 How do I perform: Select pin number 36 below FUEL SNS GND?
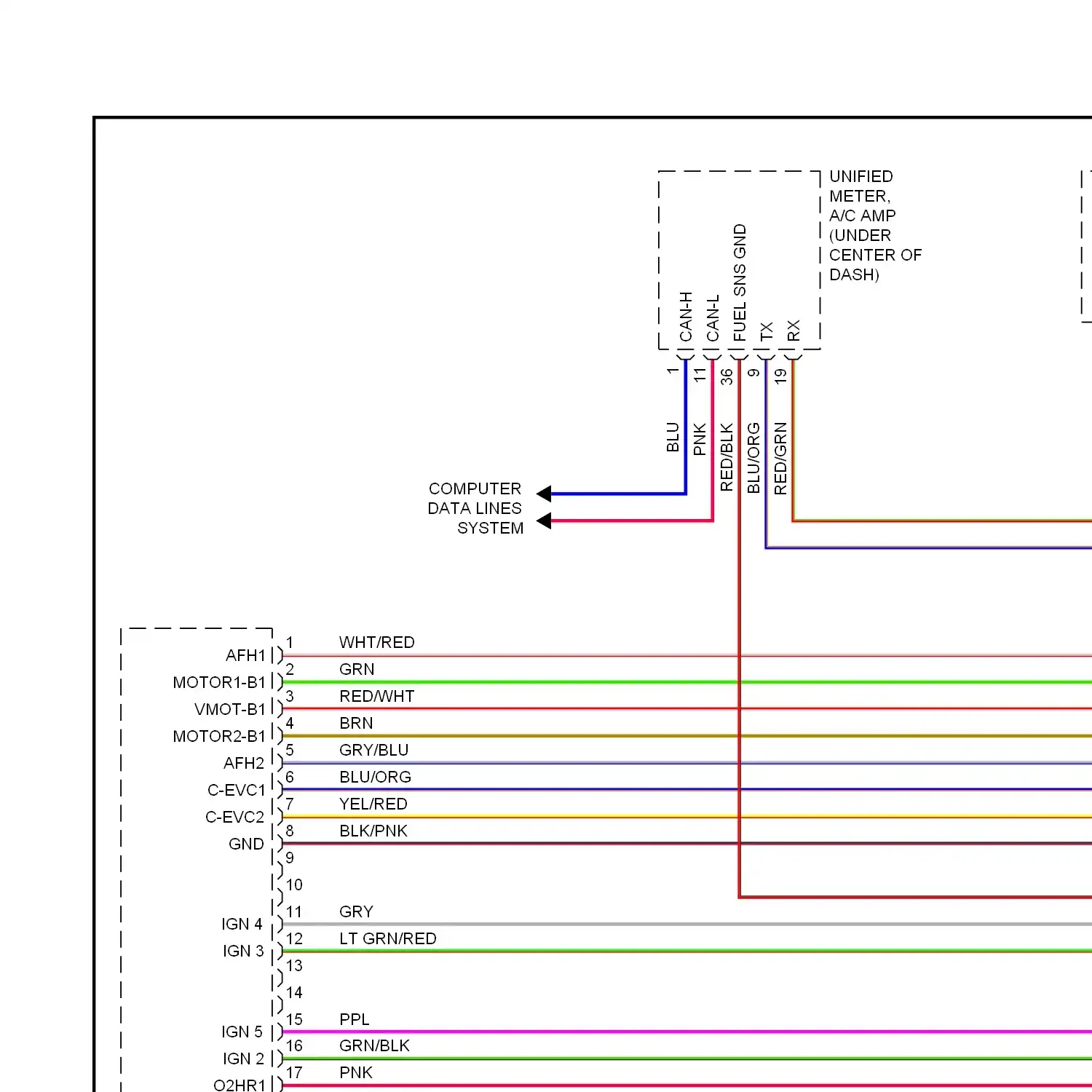click(727, 376)
